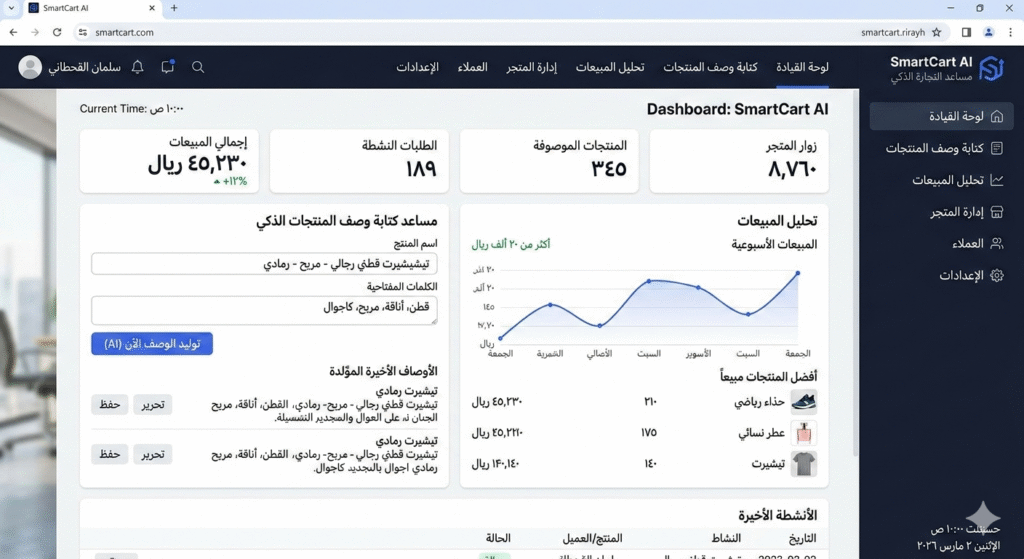Screen dimensions: 1024x559
Task: View site information icon in address bar
Action: [x=82, y=32]
